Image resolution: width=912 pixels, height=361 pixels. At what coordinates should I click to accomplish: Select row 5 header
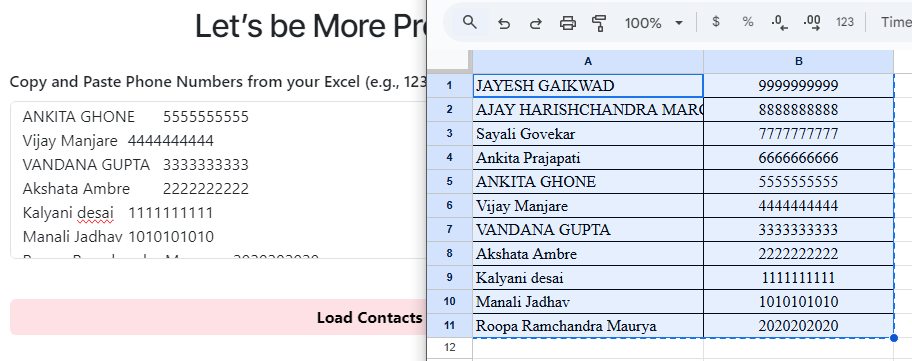449,182
